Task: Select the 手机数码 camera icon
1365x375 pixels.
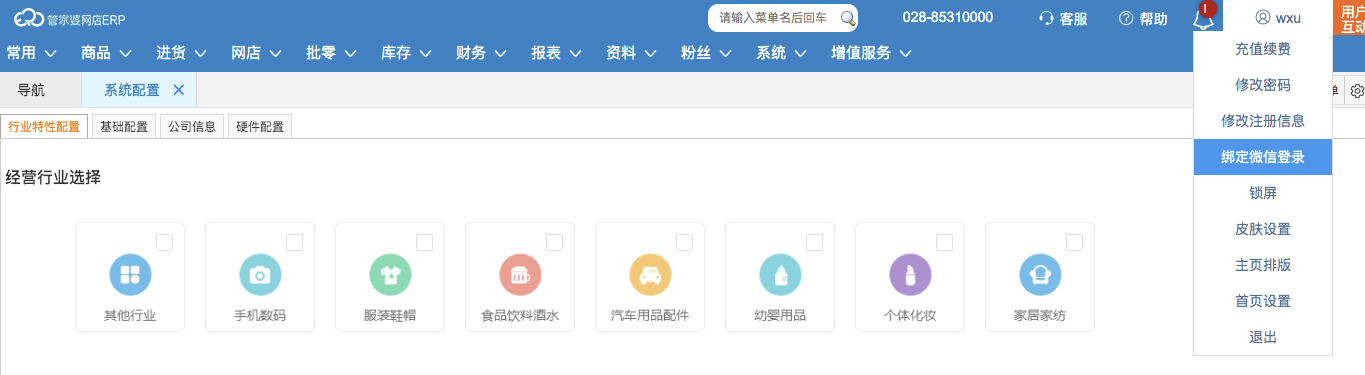Action: [x=260, y=275]
